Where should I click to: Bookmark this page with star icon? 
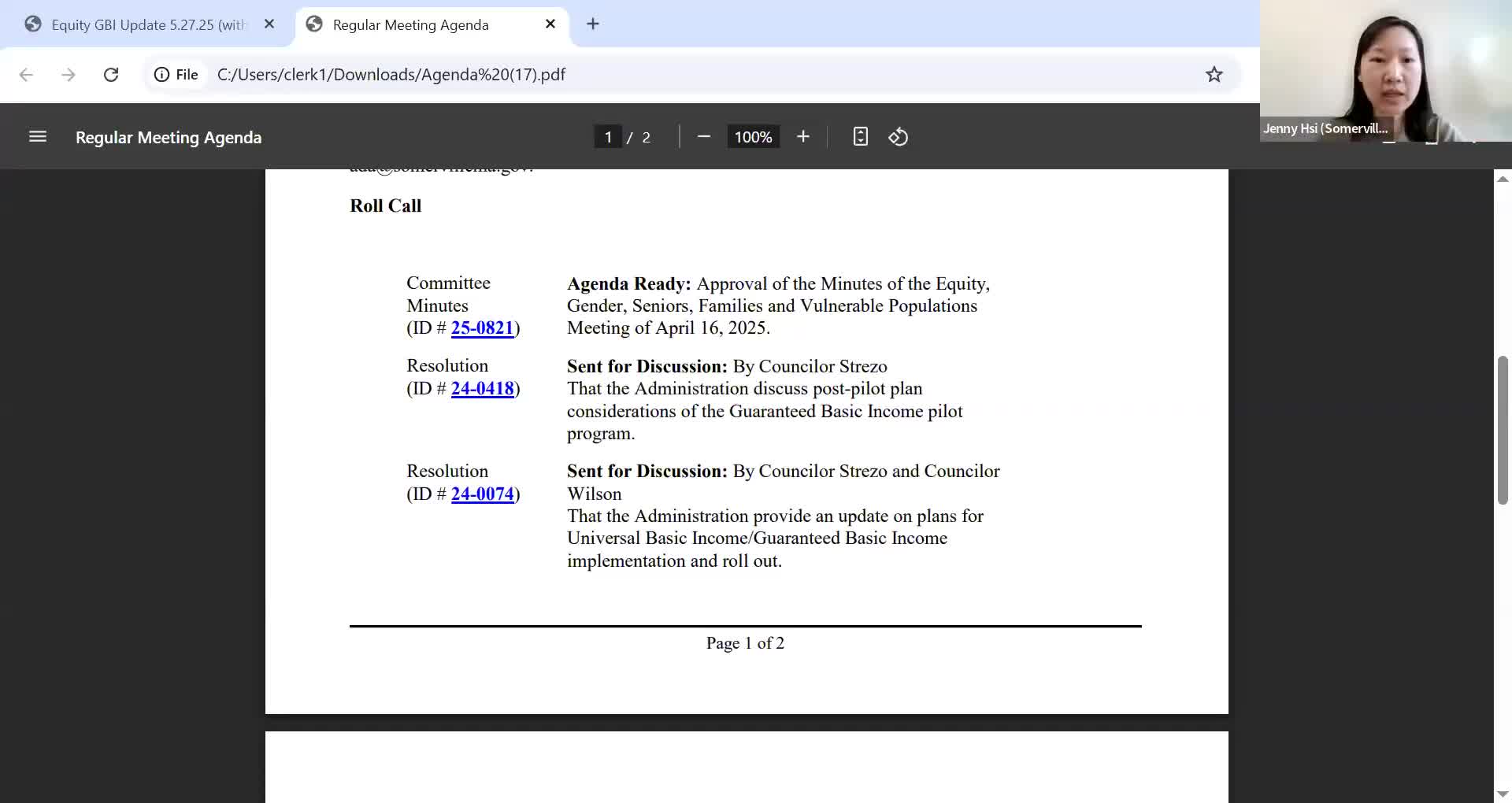[1214, 75]
